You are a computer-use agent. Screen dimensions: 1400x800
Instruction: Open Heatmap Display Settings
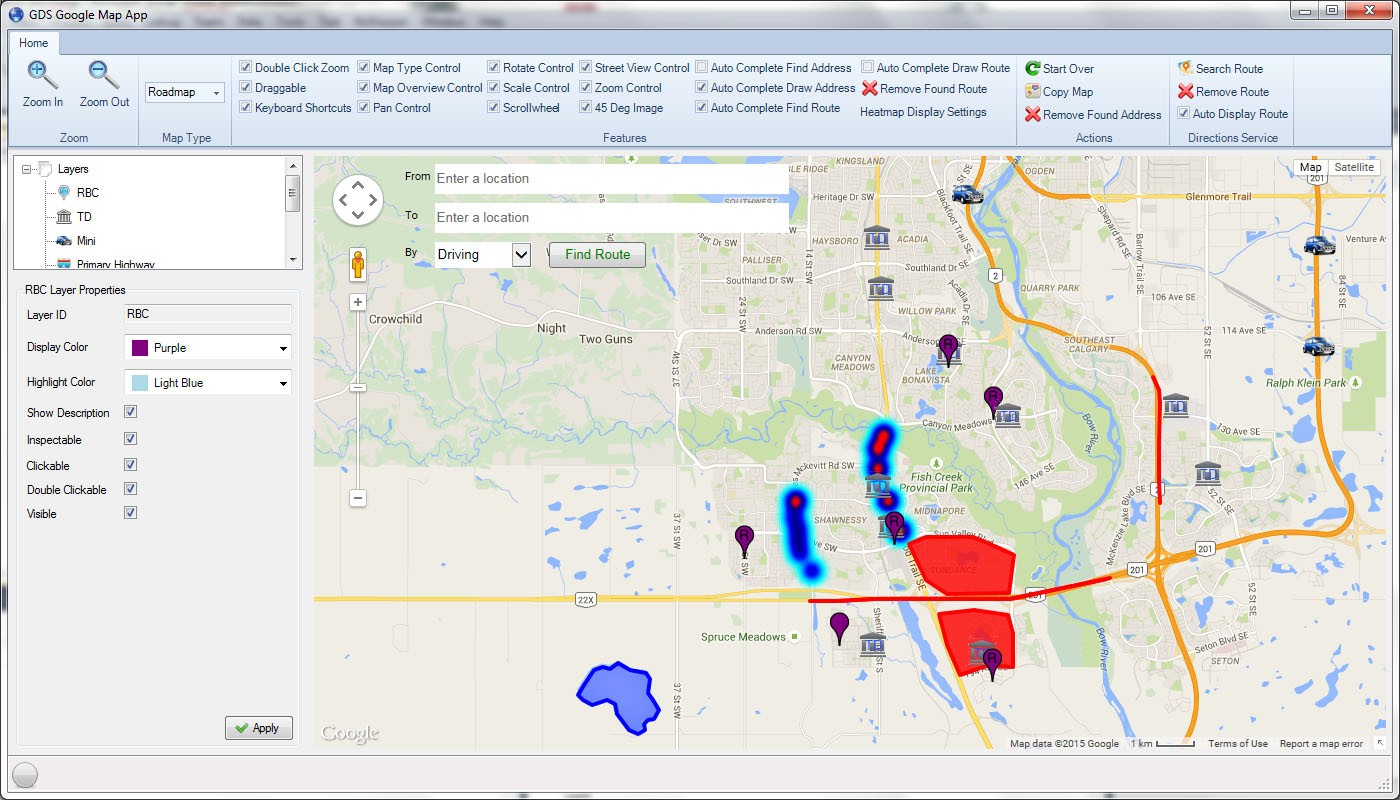[x=923, y=112]
